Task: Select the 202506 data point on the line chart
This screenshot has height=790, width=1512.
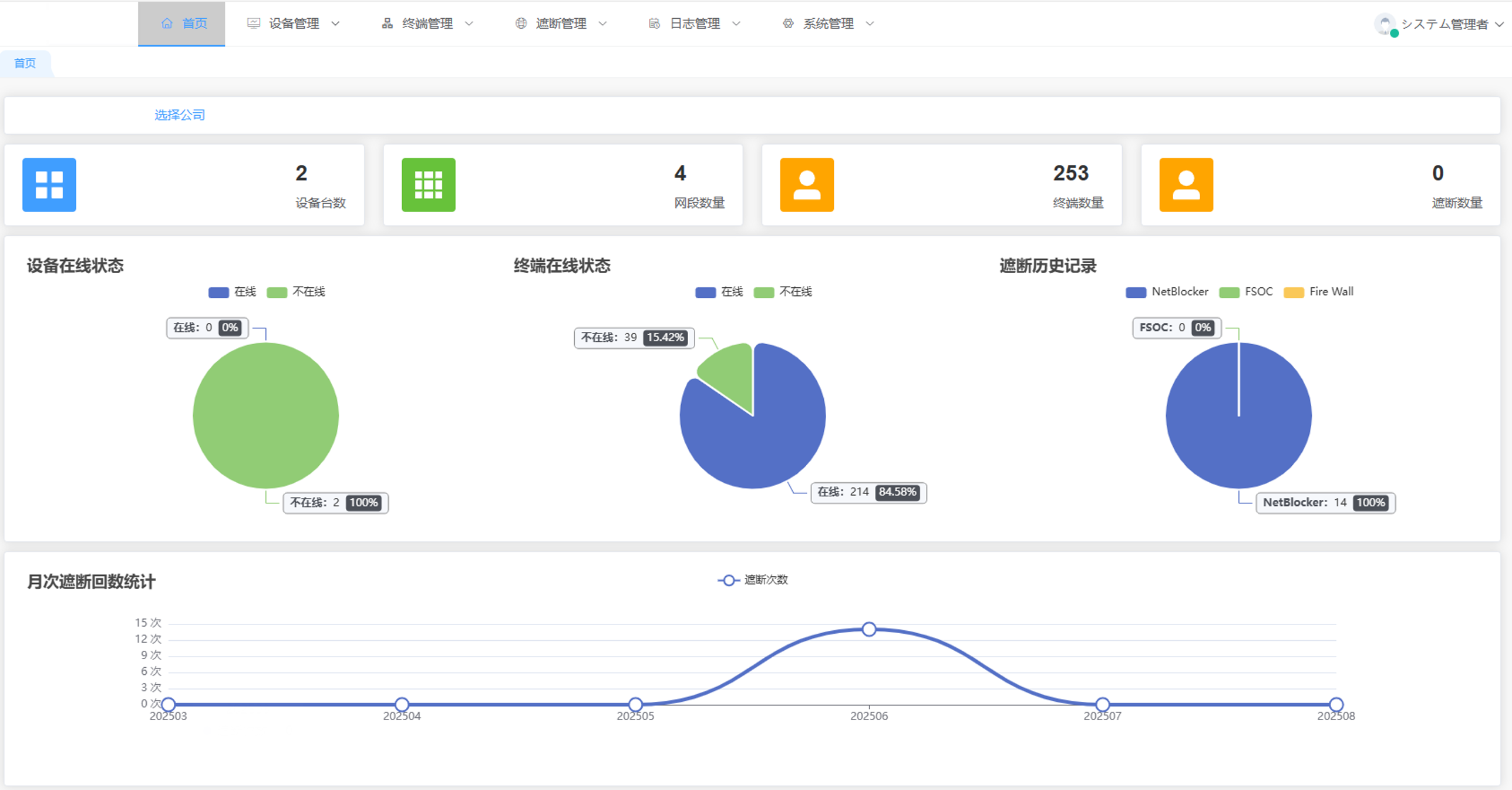Action: 869,629
